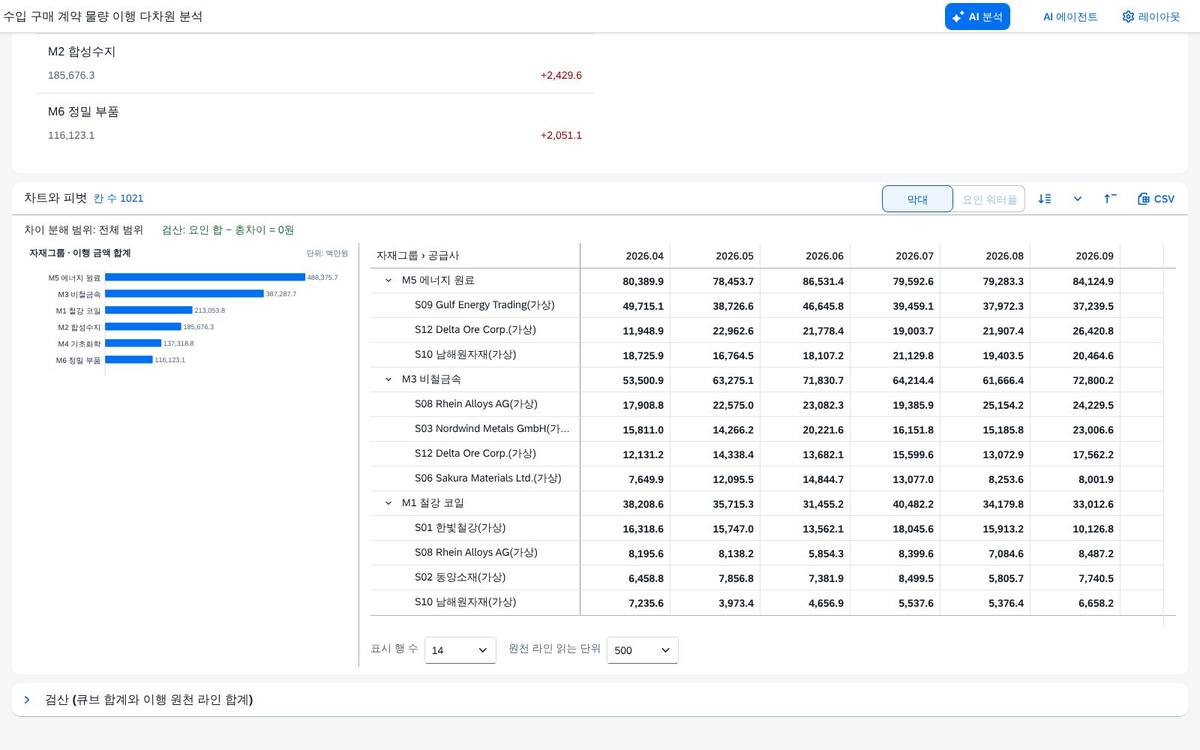Screen dimensions: 1200x750
Task: Collapse the M1 철강 코일 group row
Action: [389, 504]
